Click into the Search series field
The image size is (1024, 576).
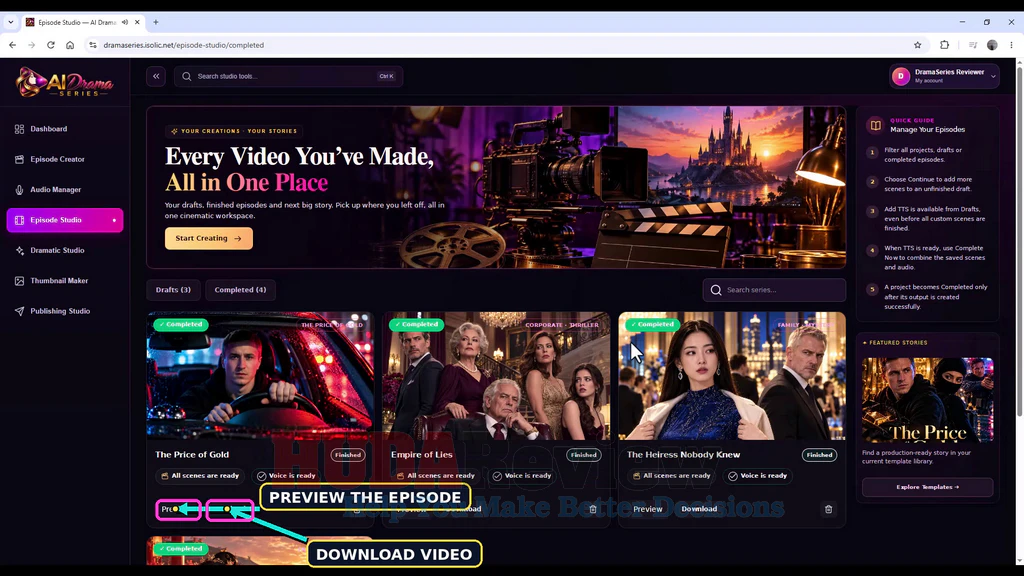[x=774, y=290]
